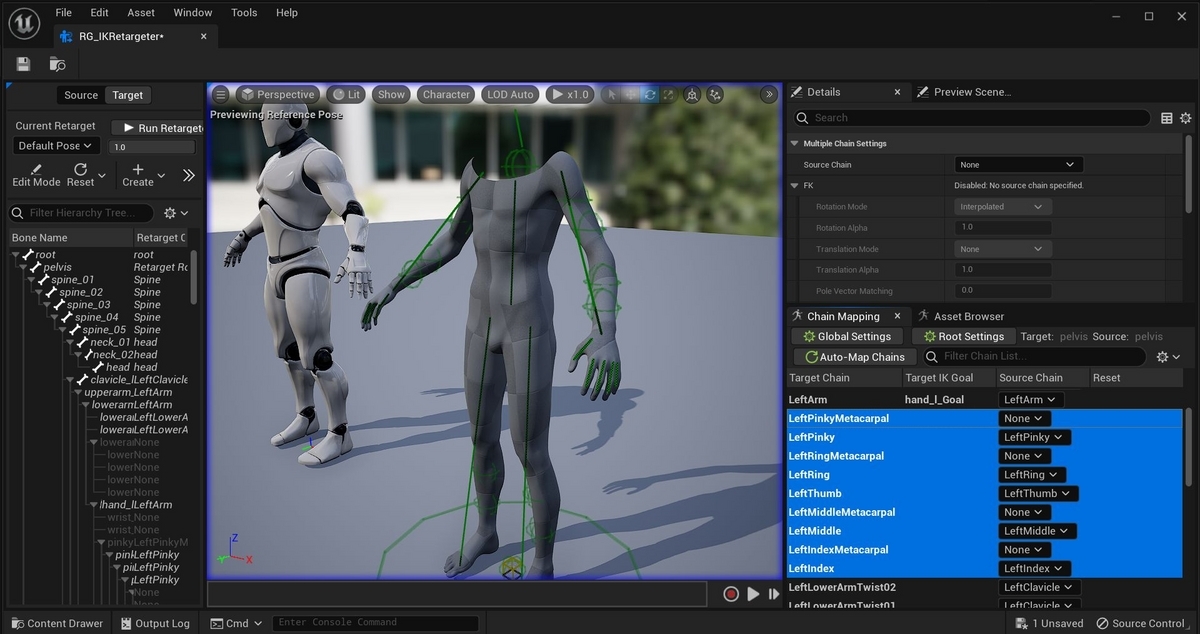This screenshot has height=634, width=1200.
Task: Click the Edit Mode pencil icon
Action: point(36,169)
